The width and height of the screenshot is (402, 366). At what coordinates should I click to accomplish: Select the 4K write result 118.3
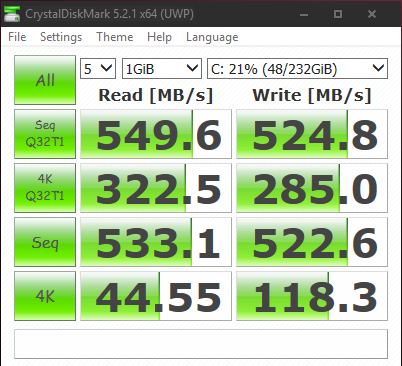coord(312,296)
